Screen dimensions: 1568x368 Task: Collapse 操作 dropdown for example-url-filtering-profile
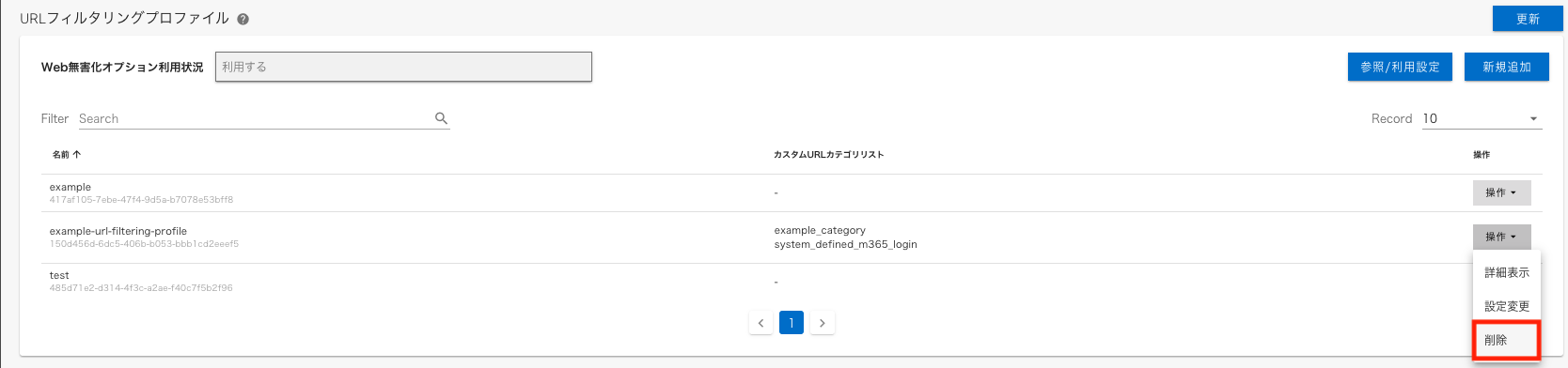(1501, 237)
